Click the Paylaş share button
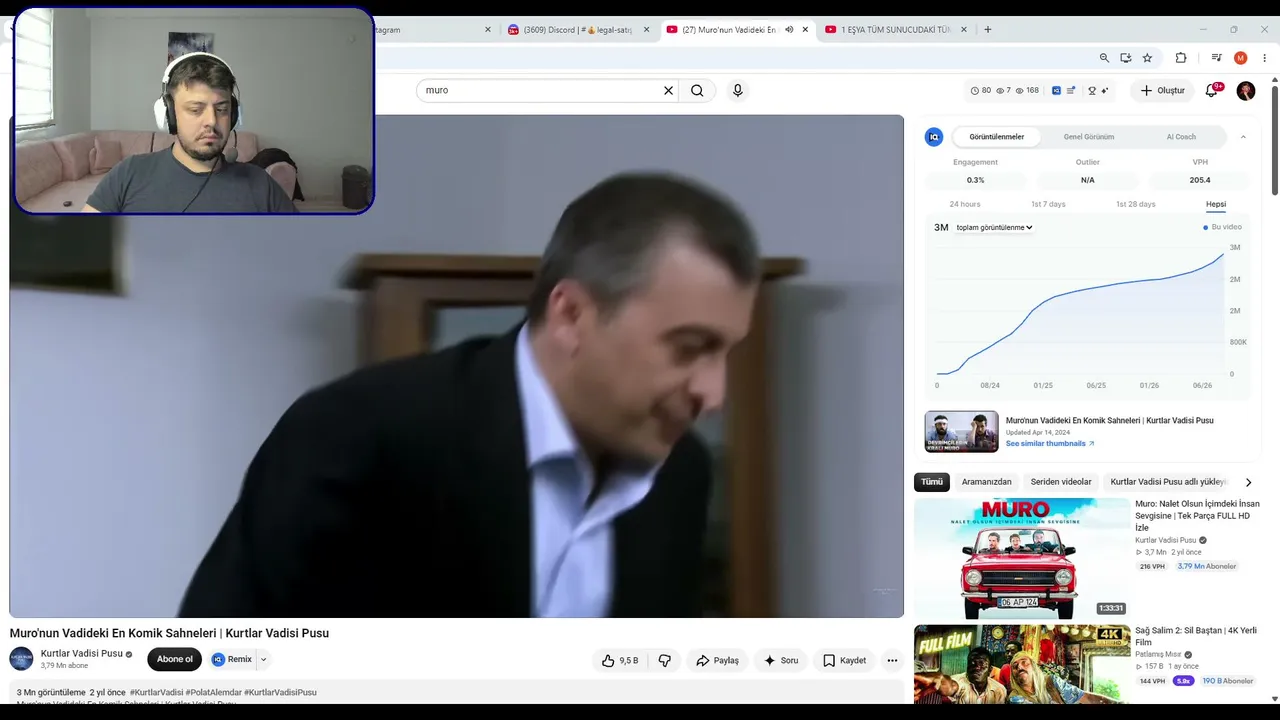The height and width of the screenshot is (720, 1280). [717, 660]
